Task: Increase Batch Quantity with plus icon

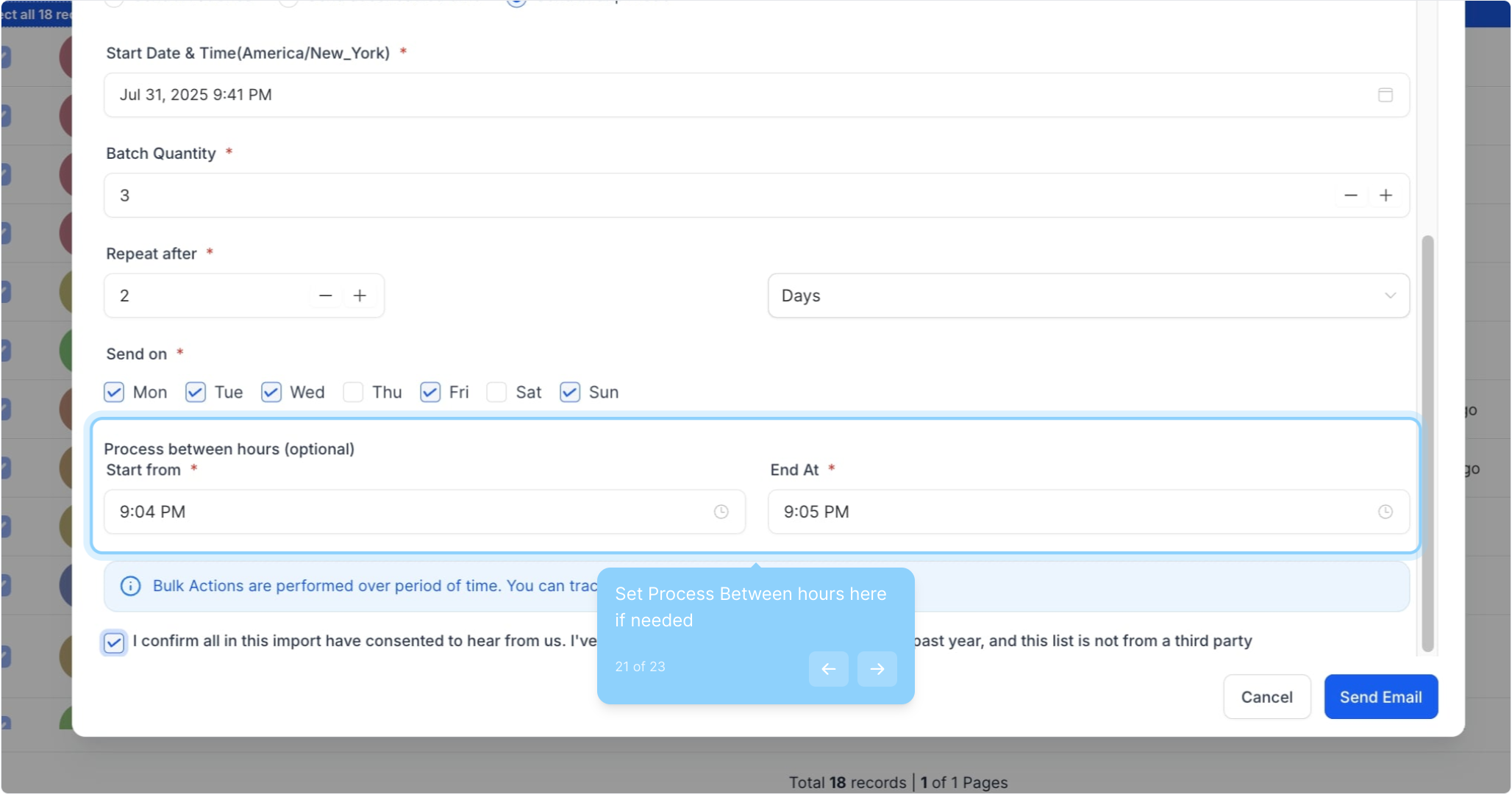Action: [x=1386, y=196]
